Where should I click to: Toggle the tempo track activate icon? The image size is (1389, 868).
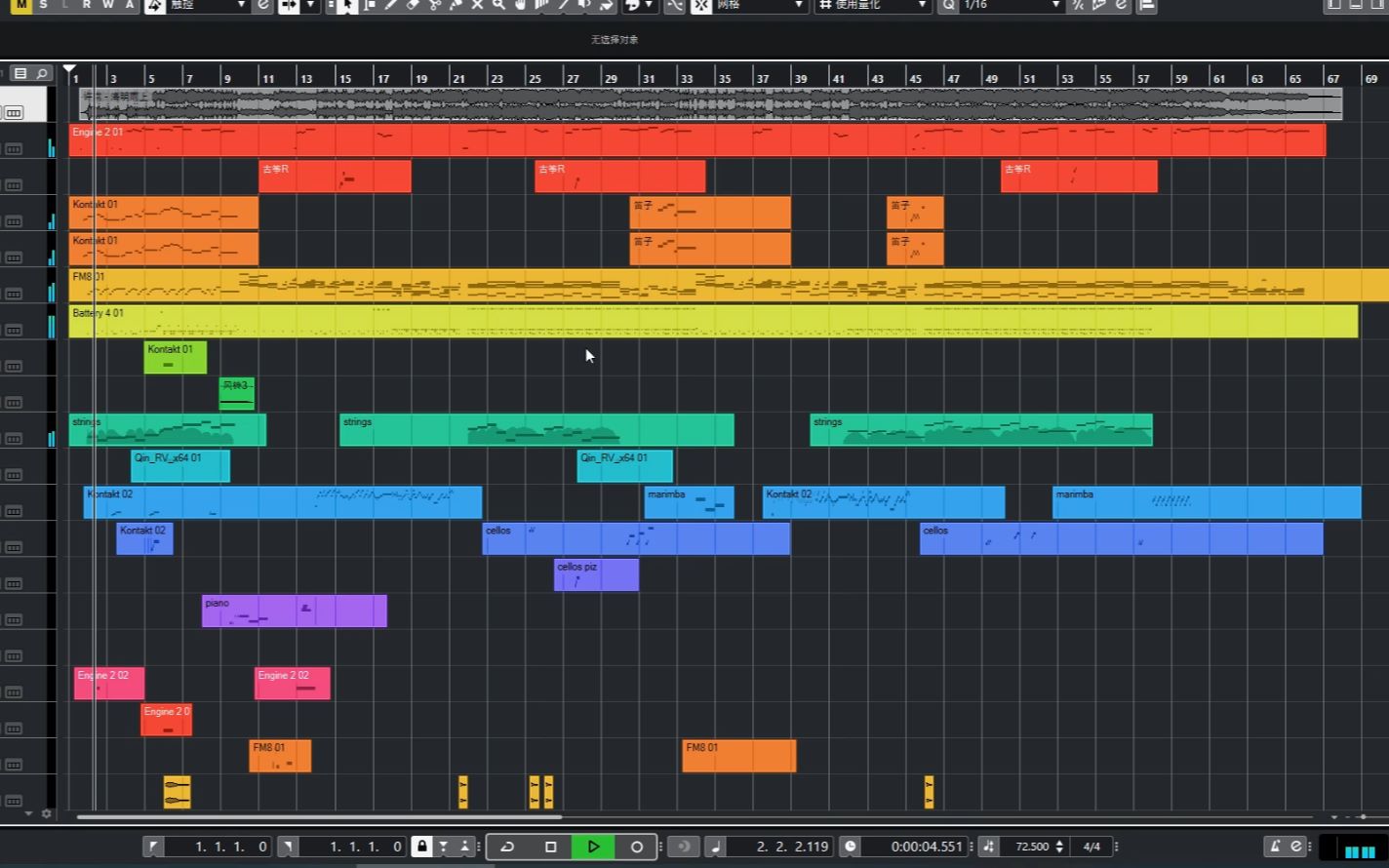pos(988,847)
